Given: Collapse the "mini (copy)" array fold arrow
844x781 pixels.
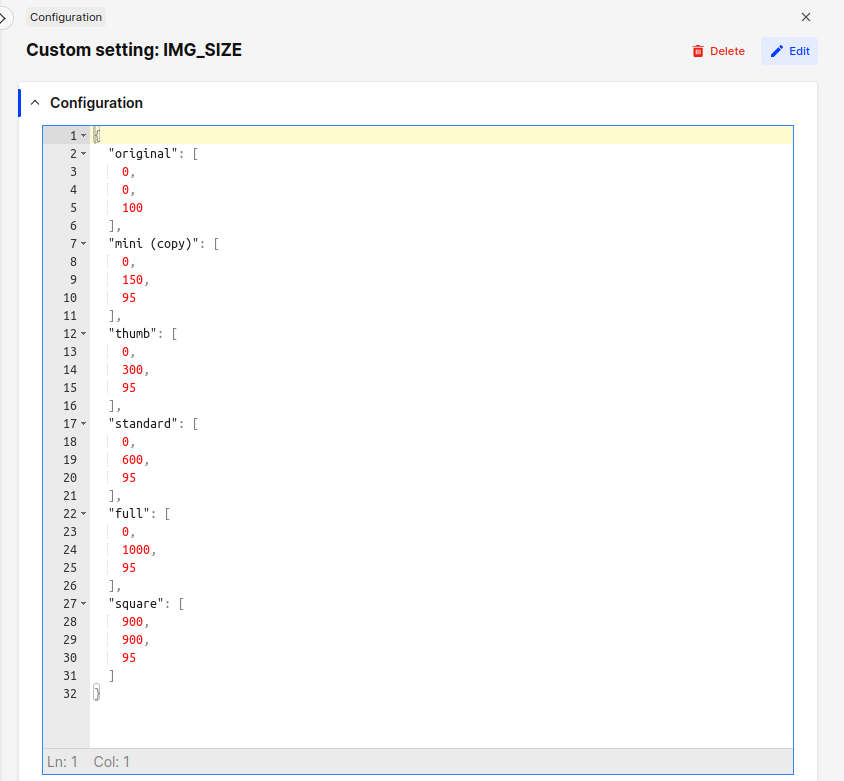Looking at the screenshot, I should tap(83, 244).
